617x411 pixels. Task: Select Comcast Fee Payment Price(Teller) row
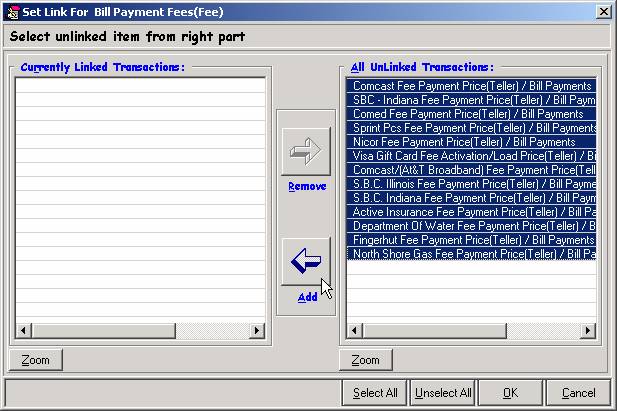(x=471, y=86)
